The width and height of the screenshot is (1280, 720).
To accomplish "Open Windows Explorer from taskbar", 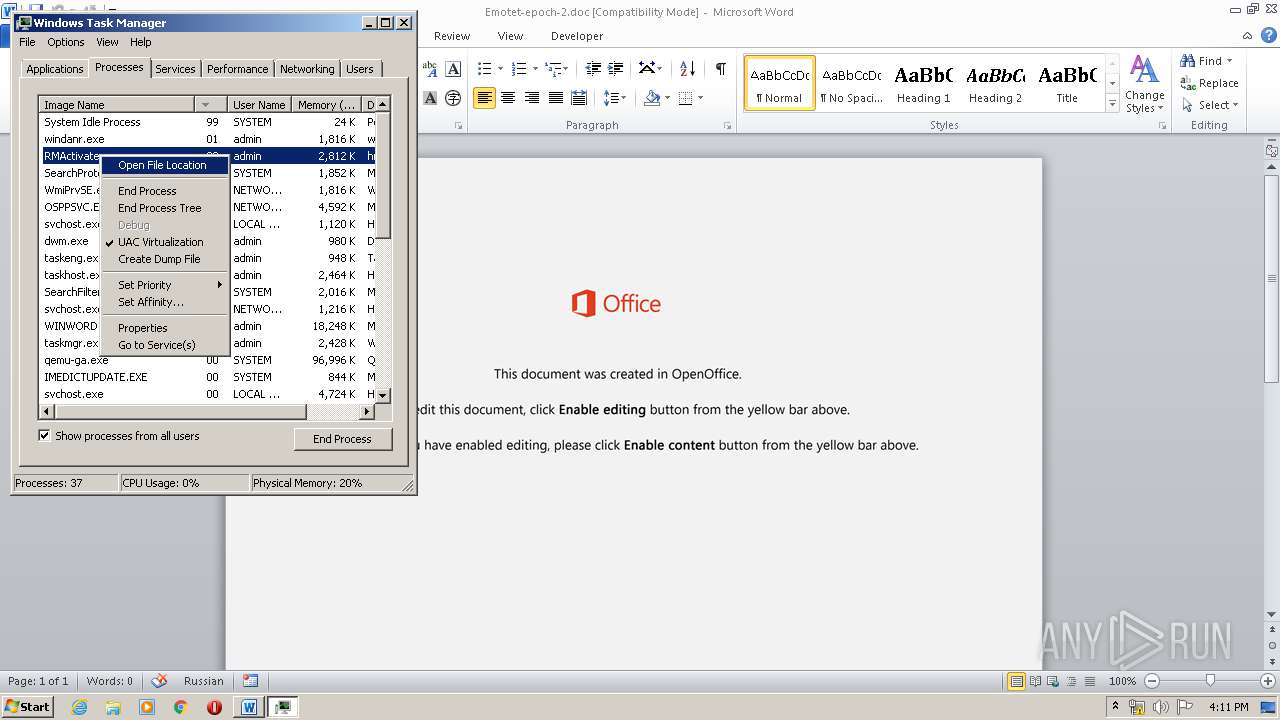I will click(113, 707).
